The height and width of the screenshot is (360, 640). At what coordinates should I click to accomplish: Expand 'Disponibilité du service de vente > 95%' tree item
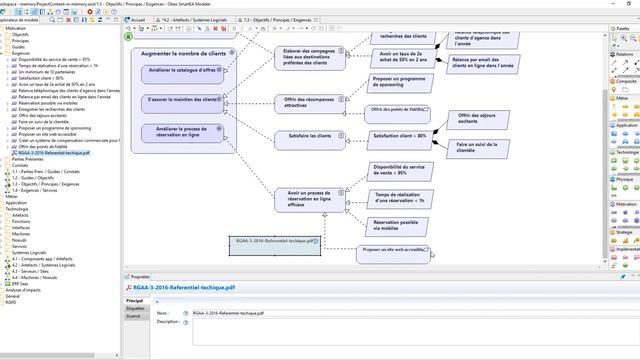(x=8, y=60)
